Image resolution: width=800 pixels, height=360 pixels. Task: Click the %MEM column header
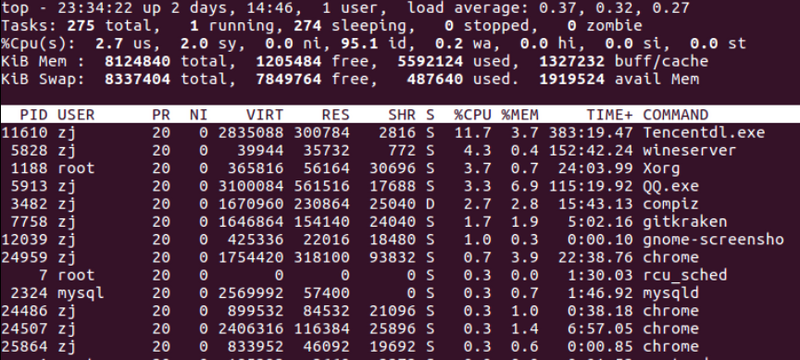click(x=519, y=115)
